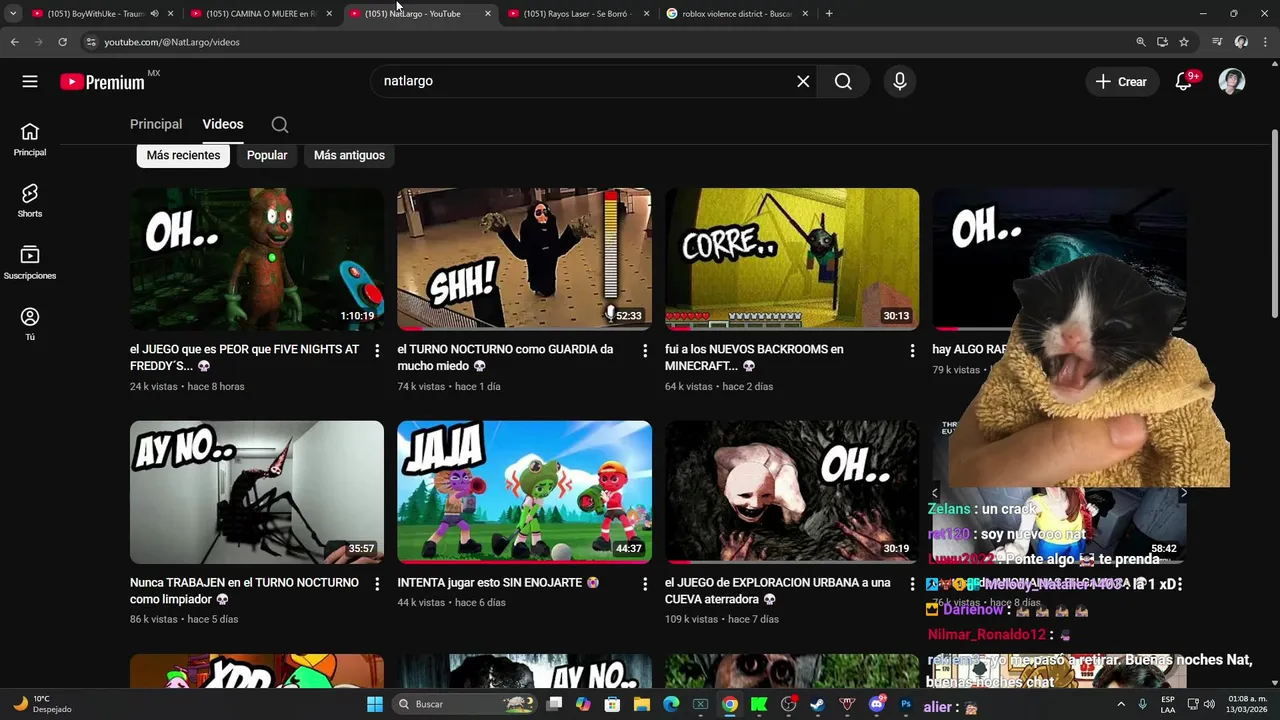Image resolution: width=1280 pixels, height=720 pixels.
Task: Open Discord from the taskbar
Action: 877,704
